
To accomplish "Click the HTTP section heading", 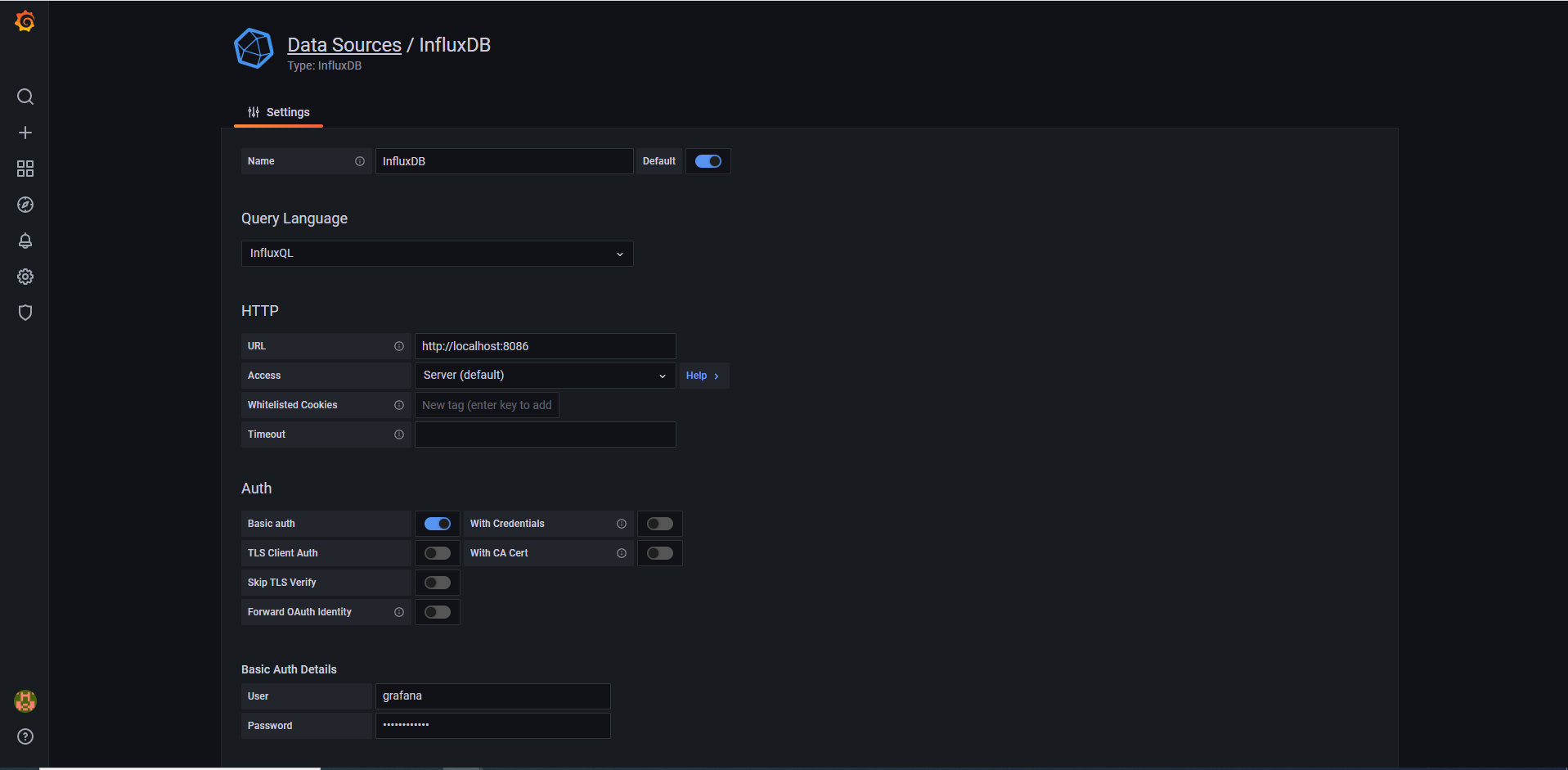I will click(x=260, y=311).
